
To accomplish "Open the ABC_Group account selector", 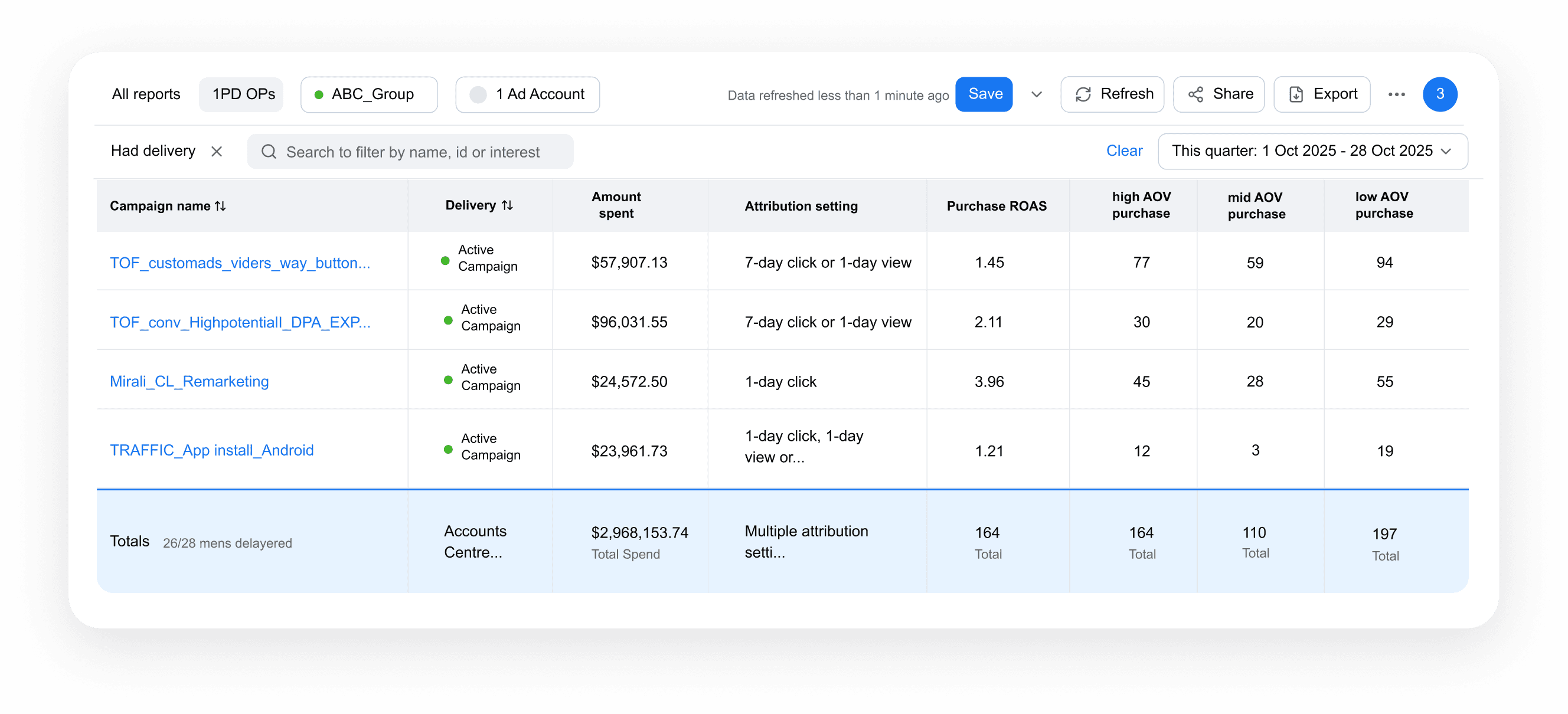I will pos(369,94).
